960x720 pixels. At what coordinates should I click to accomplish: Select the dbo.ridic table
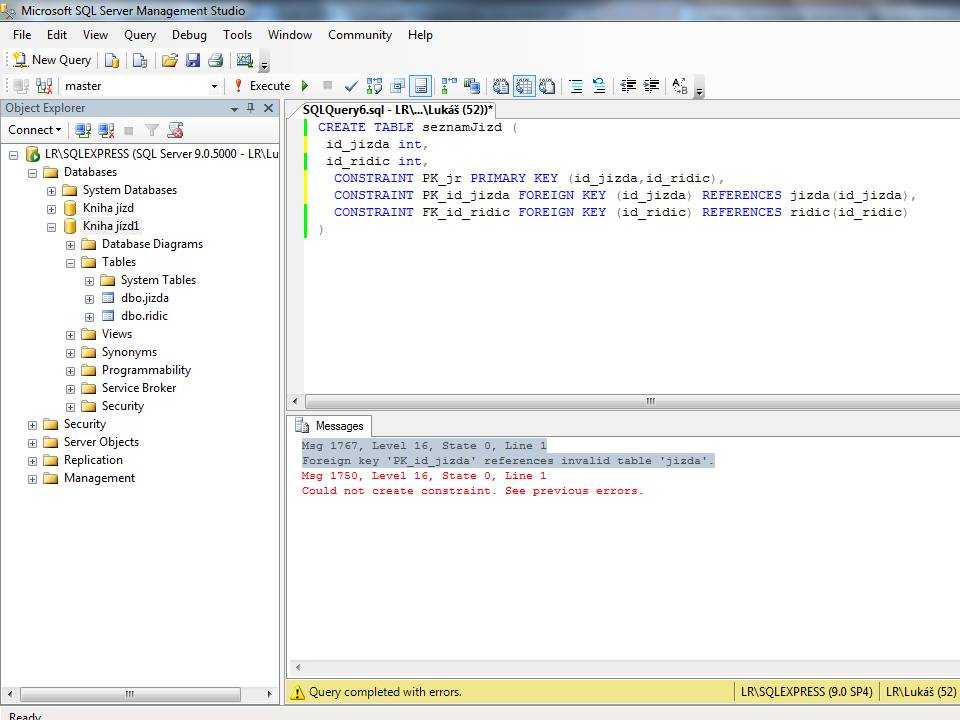pos(144,316)
